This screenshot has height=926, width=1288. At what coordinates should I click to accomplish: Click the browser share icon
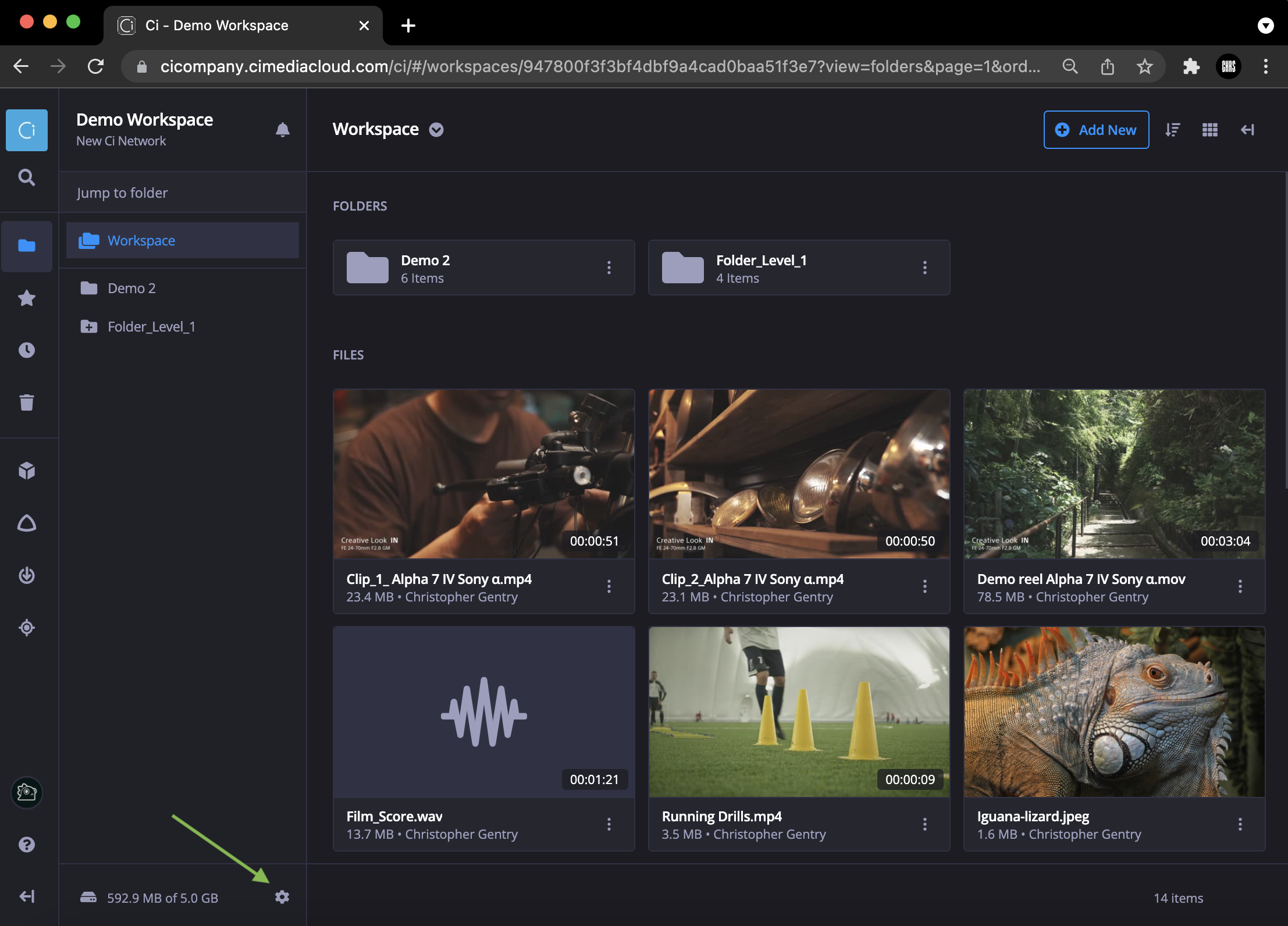(1108, 66)
